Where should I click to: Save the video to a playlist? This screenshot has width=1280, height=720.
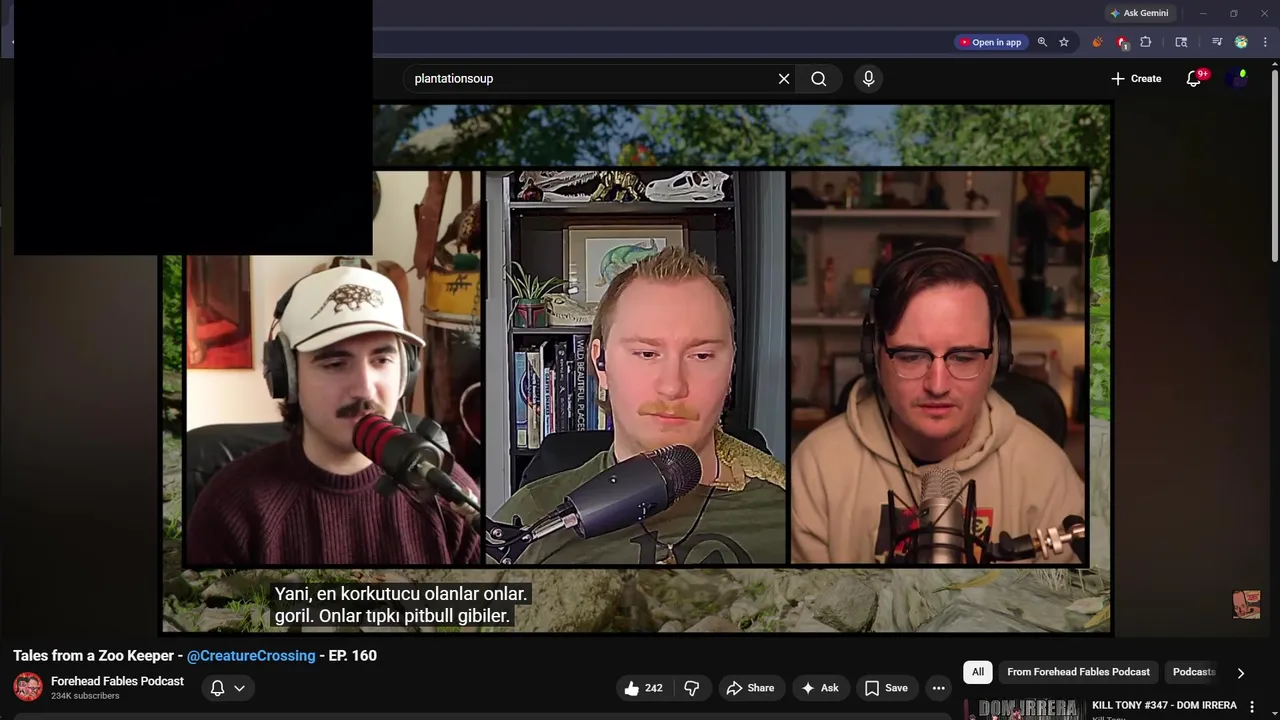coord(886,688)
